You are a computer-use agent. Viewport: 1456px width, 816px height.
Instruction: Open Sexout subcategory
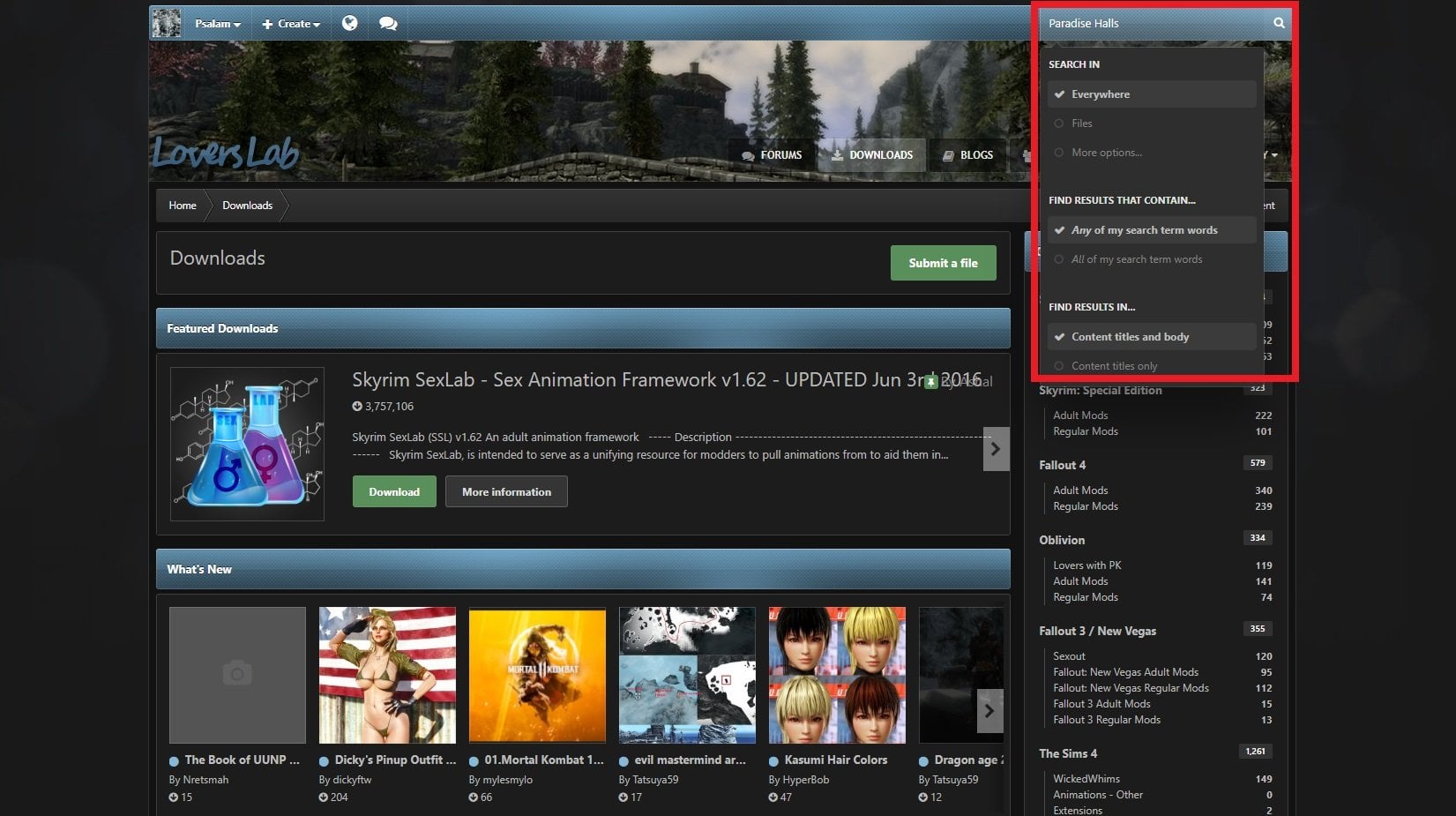coord(1069,656)
